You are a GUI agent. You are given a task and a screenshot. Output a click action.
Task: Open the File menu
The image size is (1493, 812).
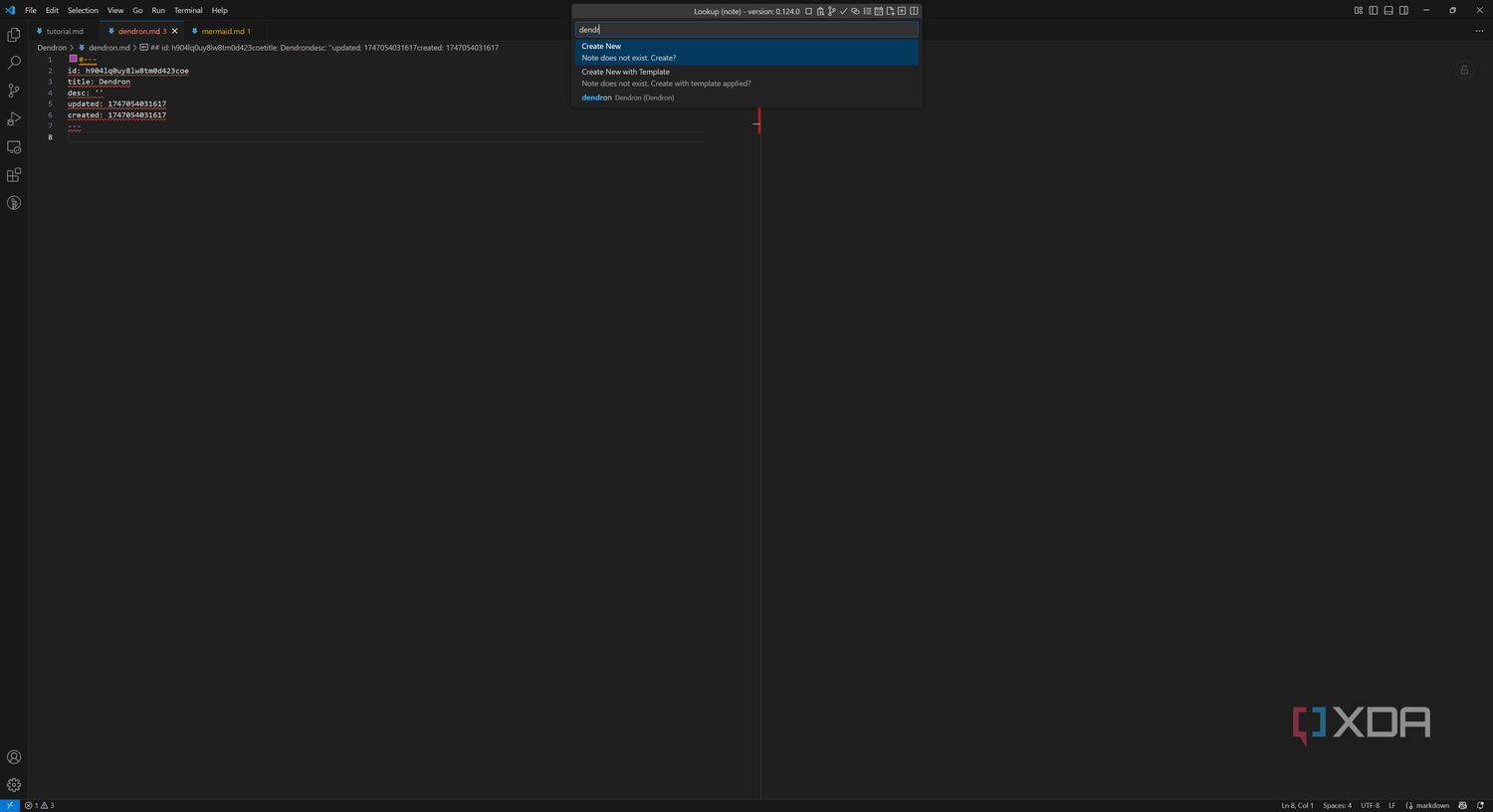(31, 10)
